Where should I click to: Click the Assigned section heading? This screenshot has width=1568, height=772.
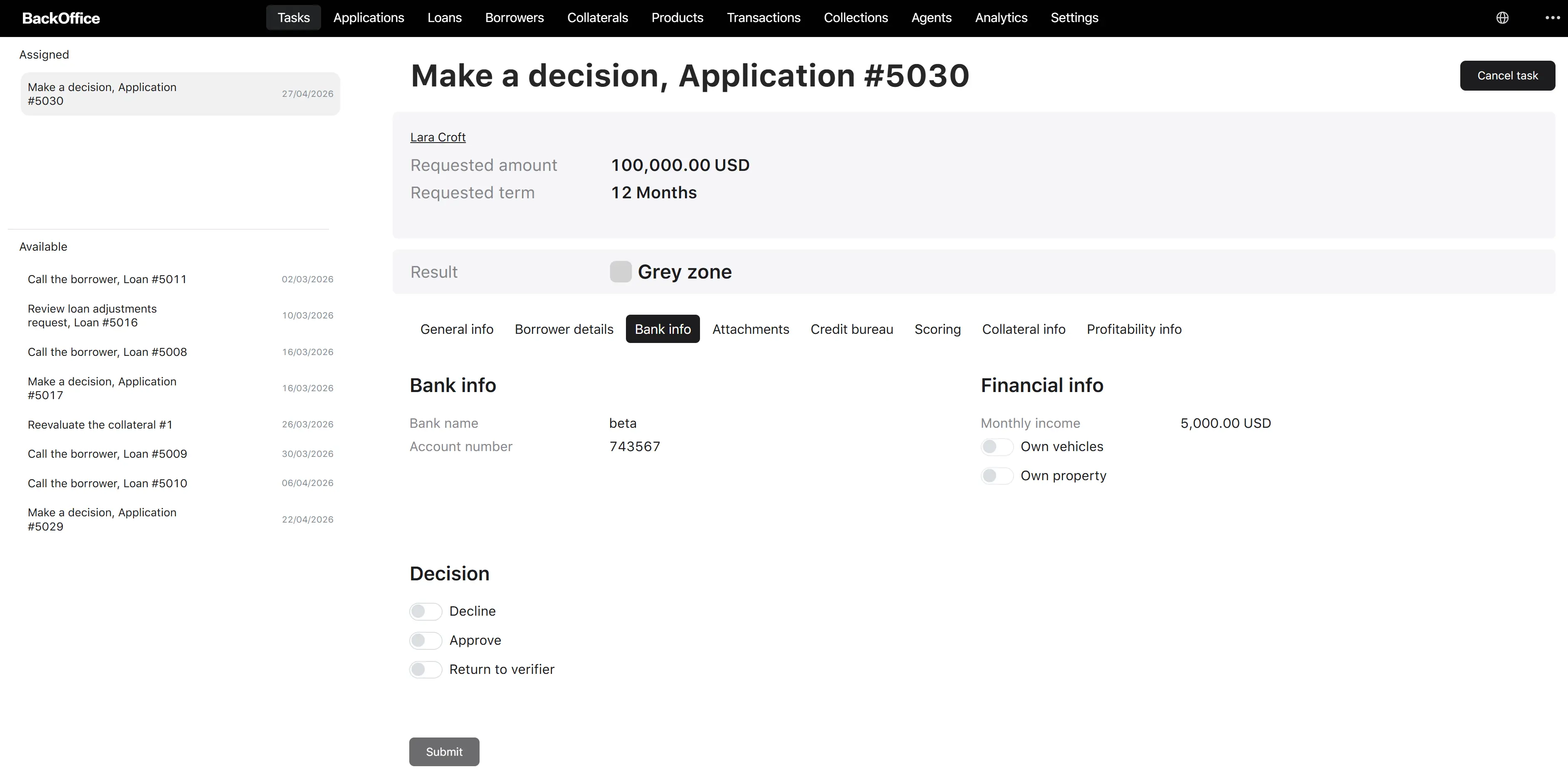click(x=44, y=55)
